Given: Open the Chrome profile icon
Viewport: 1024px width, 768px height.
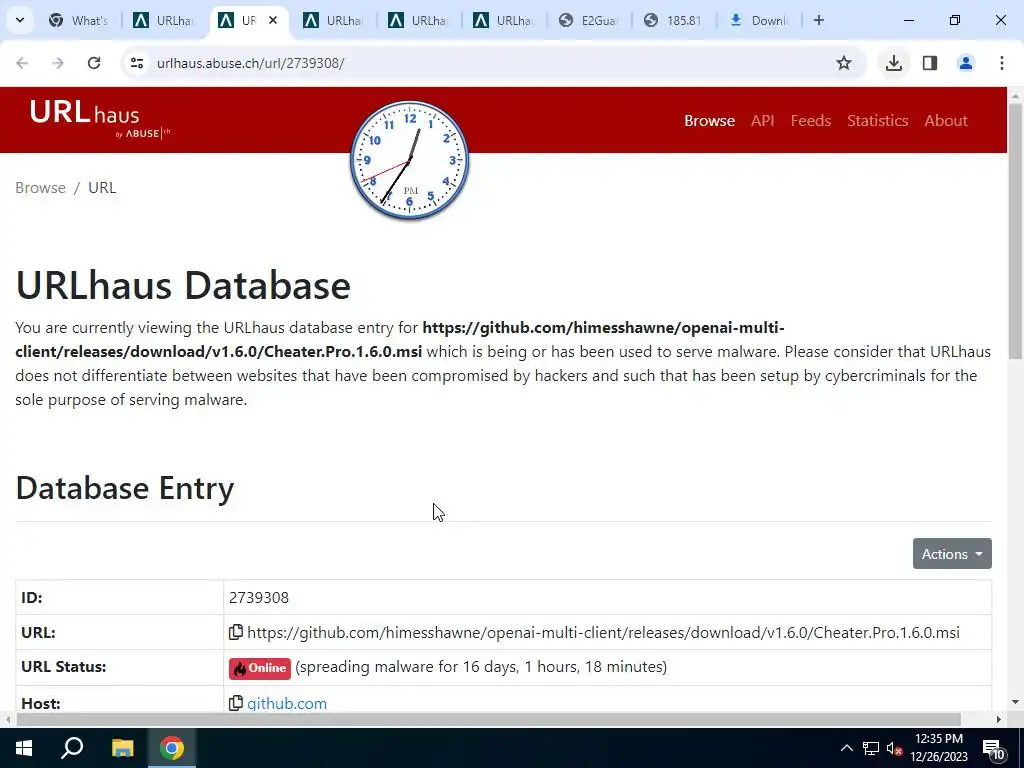Looking at the screenshot, I should (x=966, y=63).
